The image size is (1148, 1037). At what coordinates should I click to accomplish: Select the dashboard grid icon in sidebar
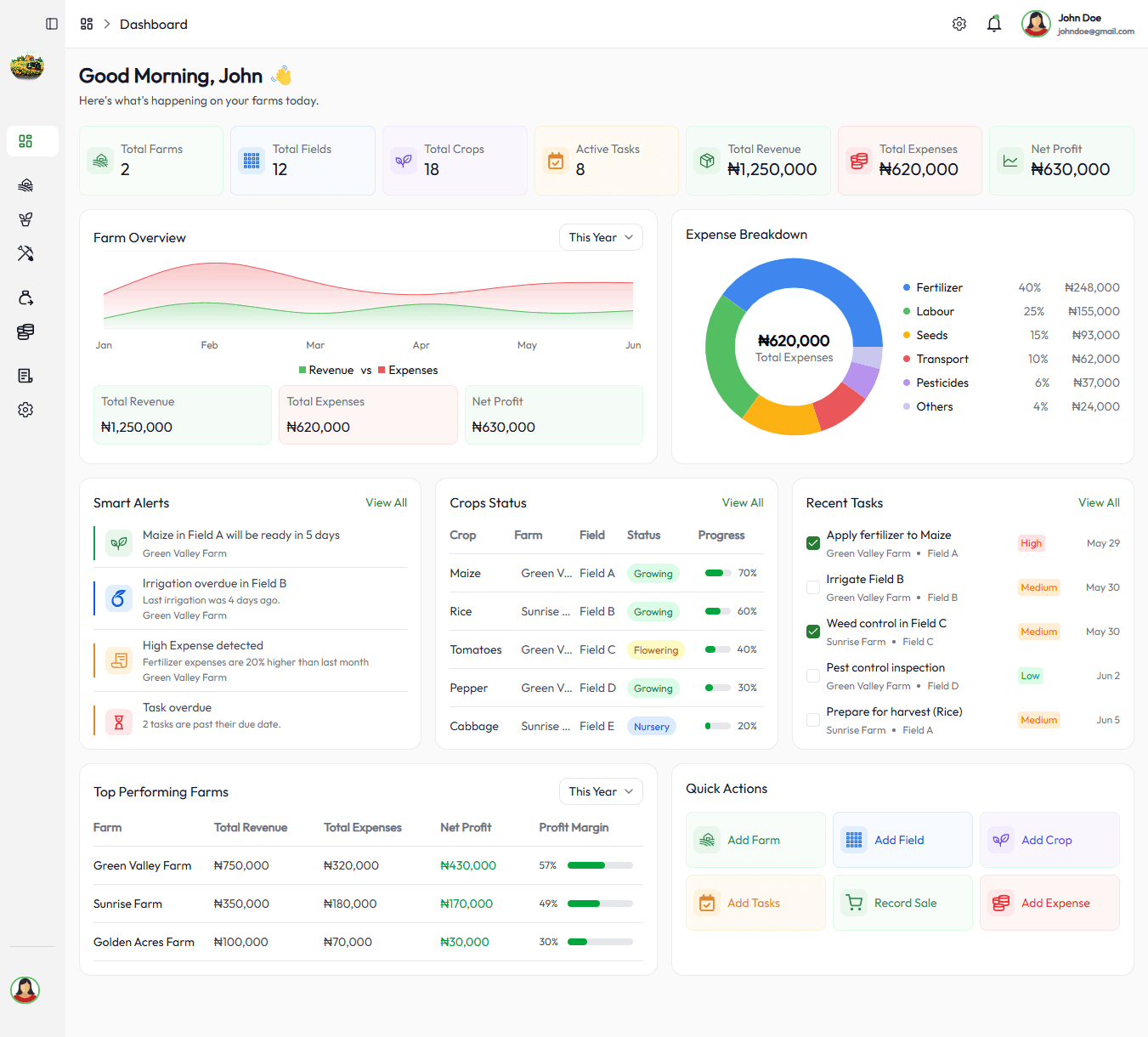pos(25,141)
